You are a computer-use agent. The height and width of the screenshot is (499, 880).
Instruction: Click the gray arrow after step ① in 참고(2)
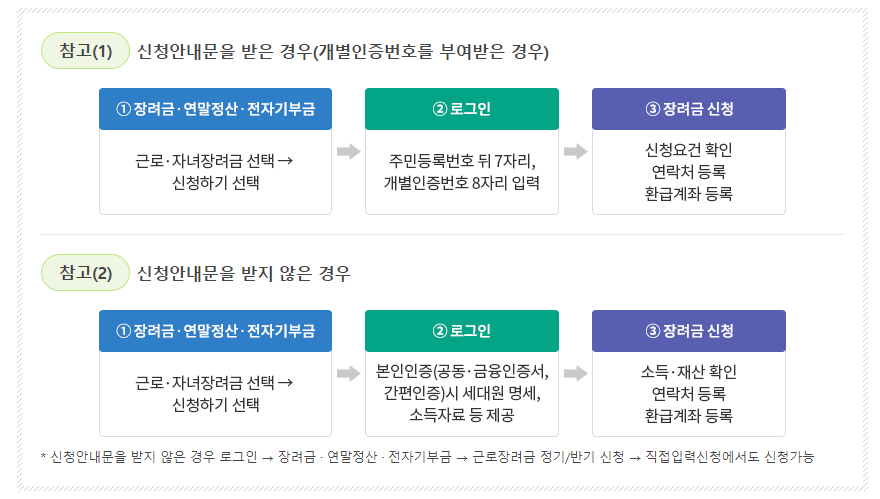[x=349, y=373]
